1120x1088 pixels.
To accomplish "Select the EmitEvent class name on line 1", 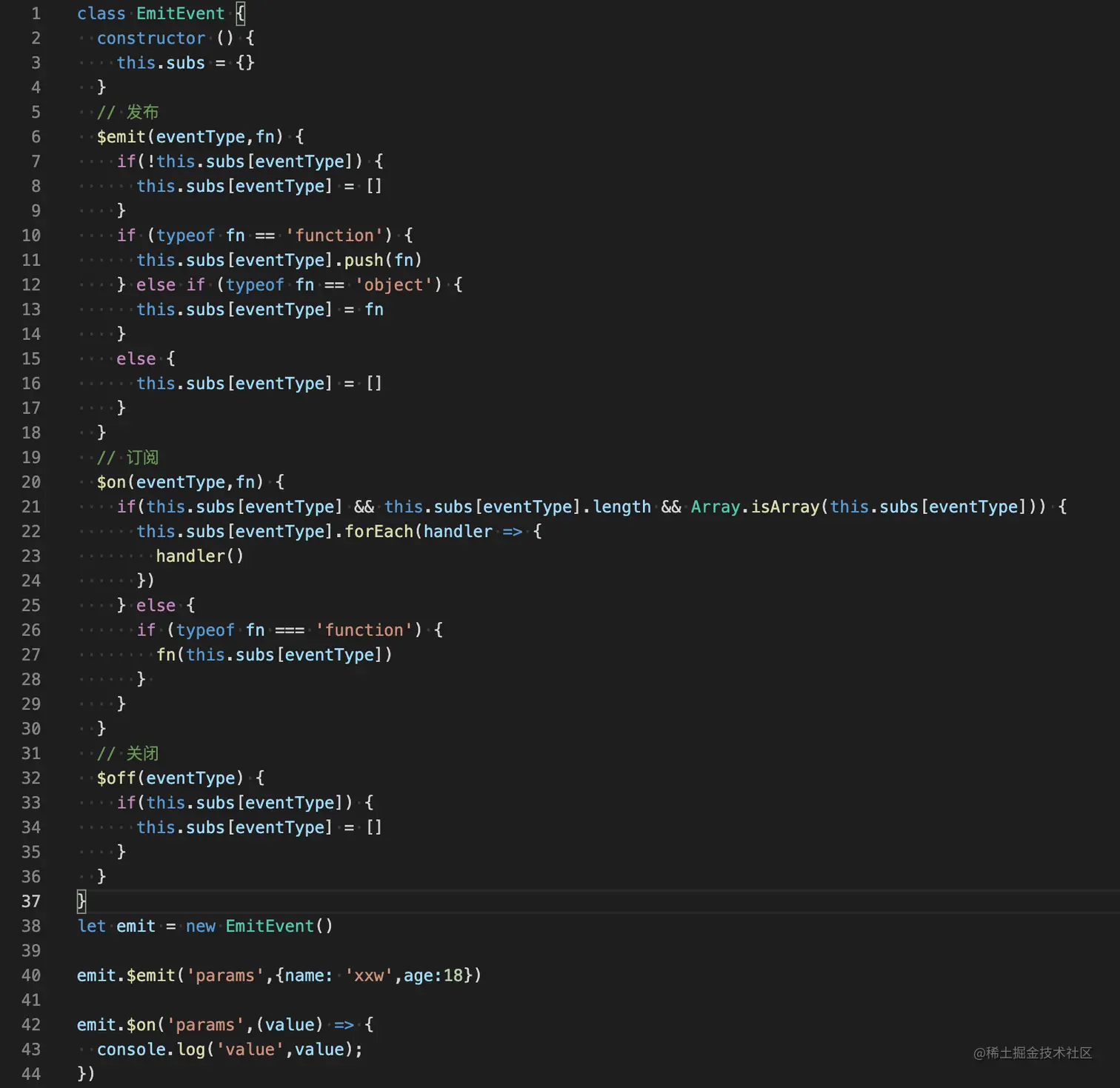I will pyautogui.click(x=180, y=13).
